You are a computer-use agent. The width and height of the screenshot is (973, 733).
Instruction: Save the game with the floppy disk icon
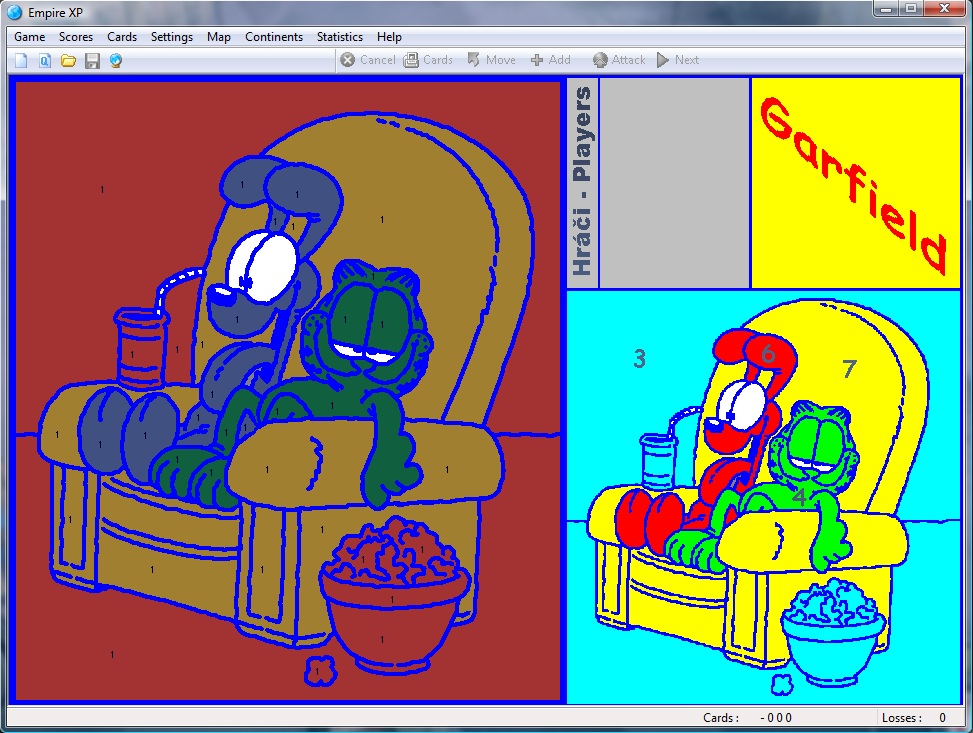pos(92,60)
